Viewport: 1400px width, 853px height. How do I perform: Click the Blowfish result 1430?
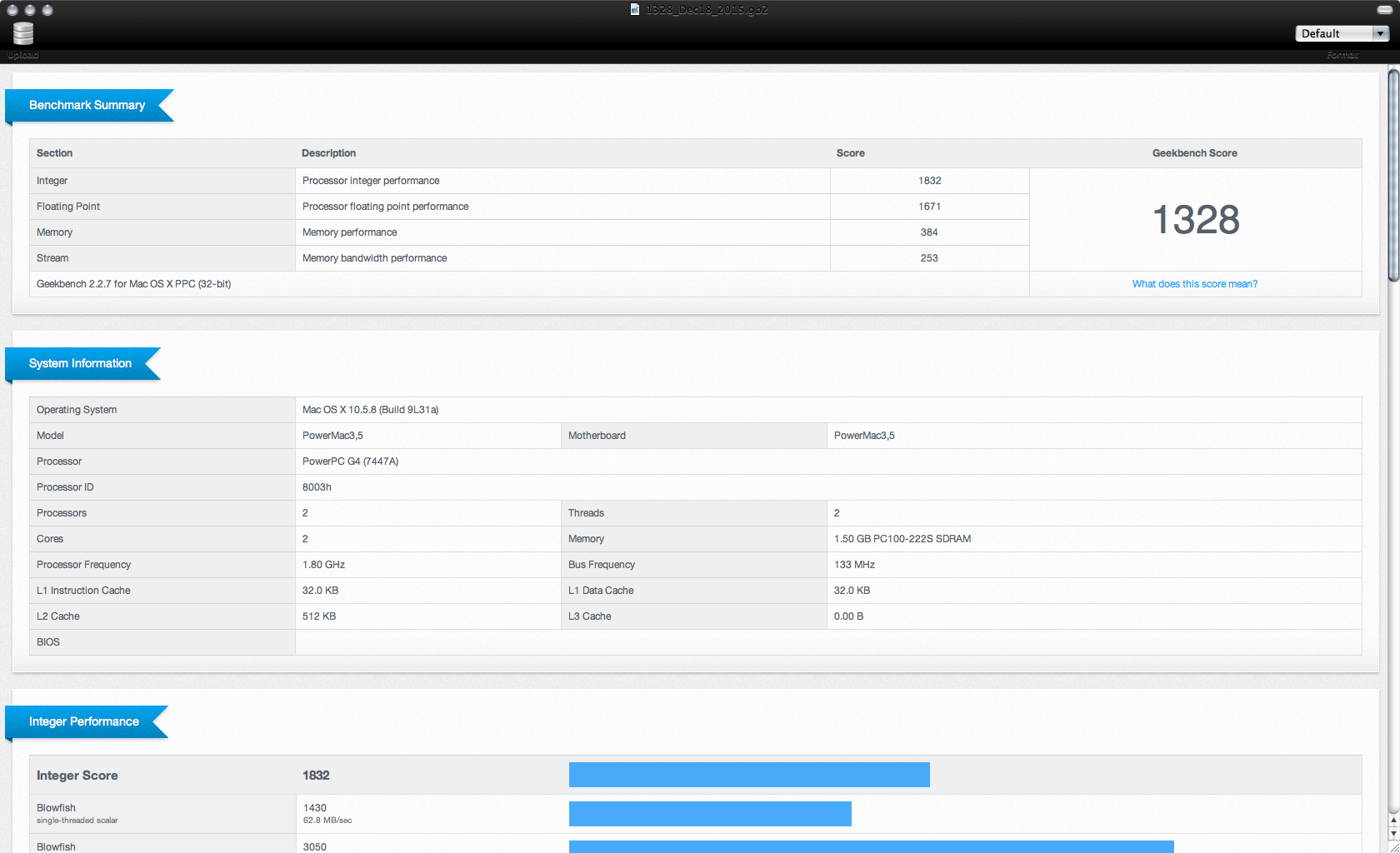click(315, 808)
